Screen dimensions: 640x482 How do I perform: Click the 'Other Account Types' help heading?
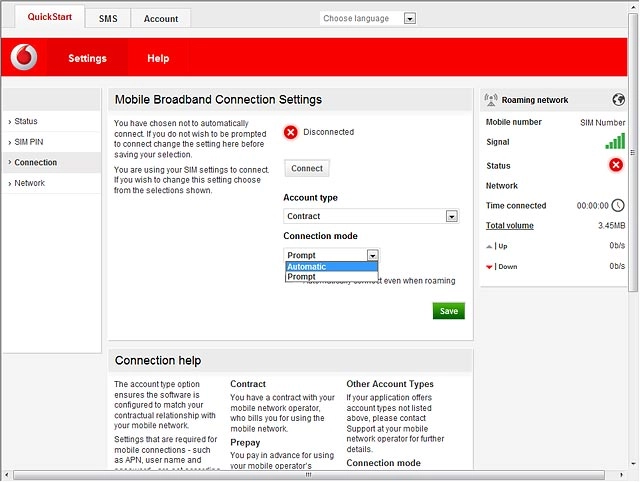pos(390,384)
